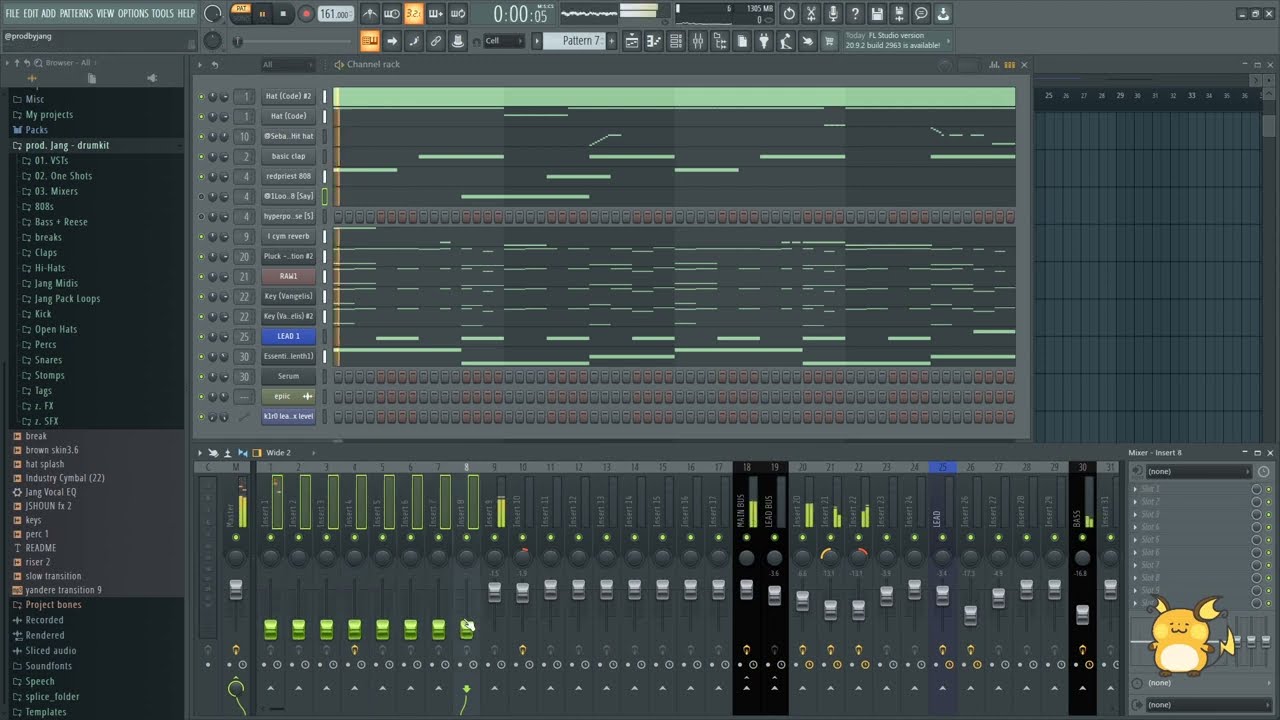Image resolution: width=1280 pixels, height=720 pixels.
Task: Open undo history icon
Action: pyautogui.click(x=789, y=14)
